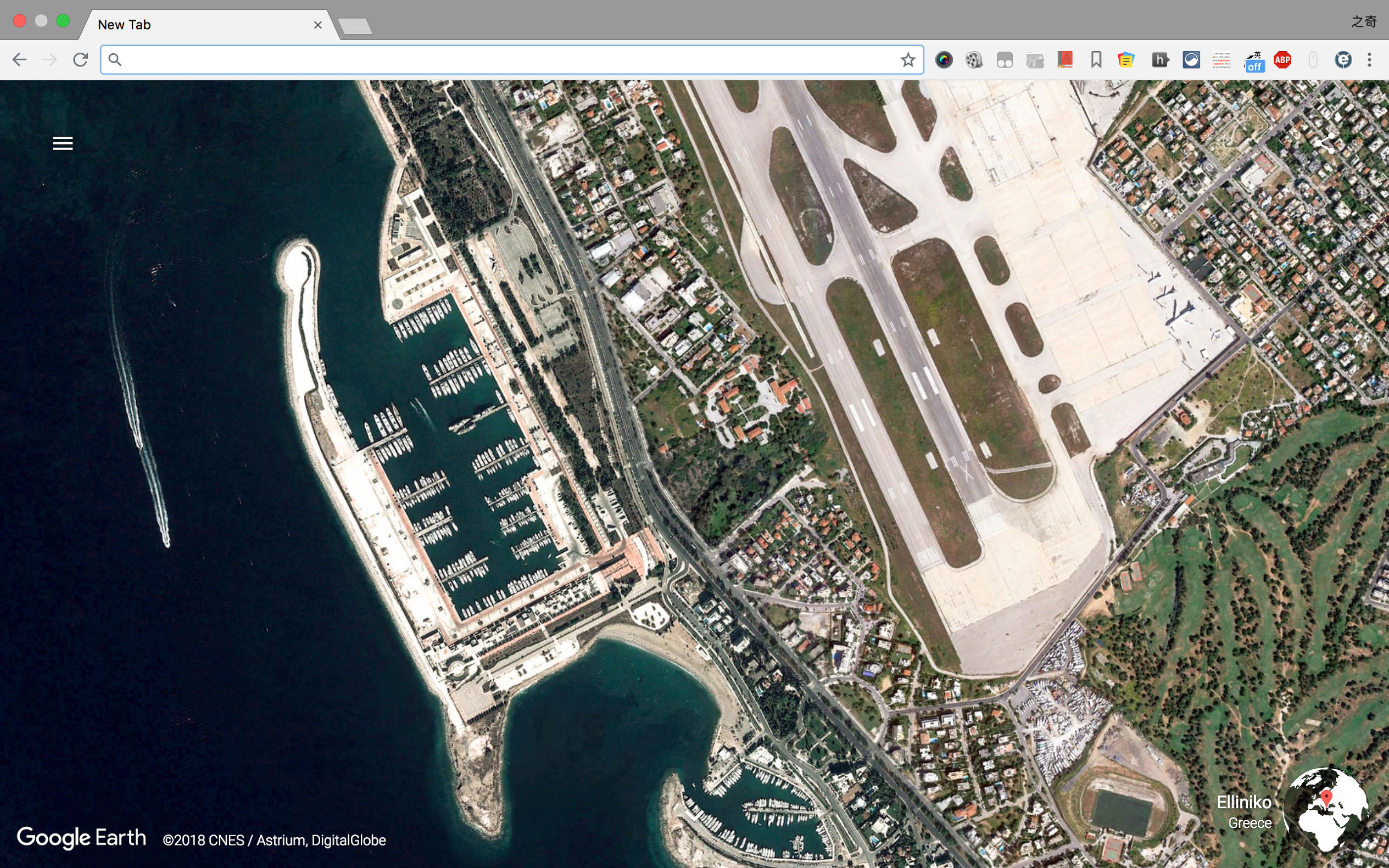This screenshot has width=1389, height=868.
Task: Open the red dictionary book extension
Action: point(1065,60)
